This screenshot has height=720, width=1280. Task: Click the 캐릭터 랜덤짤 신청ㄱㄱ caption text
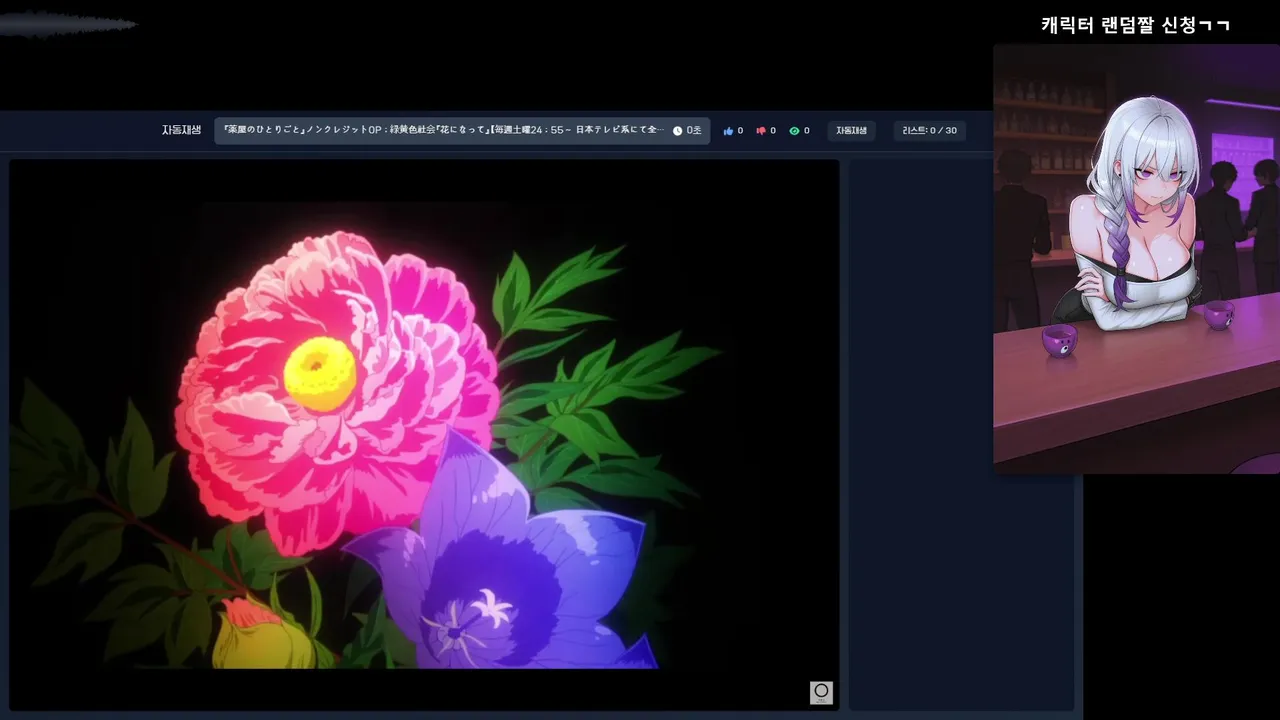pyautogui.click(x=1135, y=26)
